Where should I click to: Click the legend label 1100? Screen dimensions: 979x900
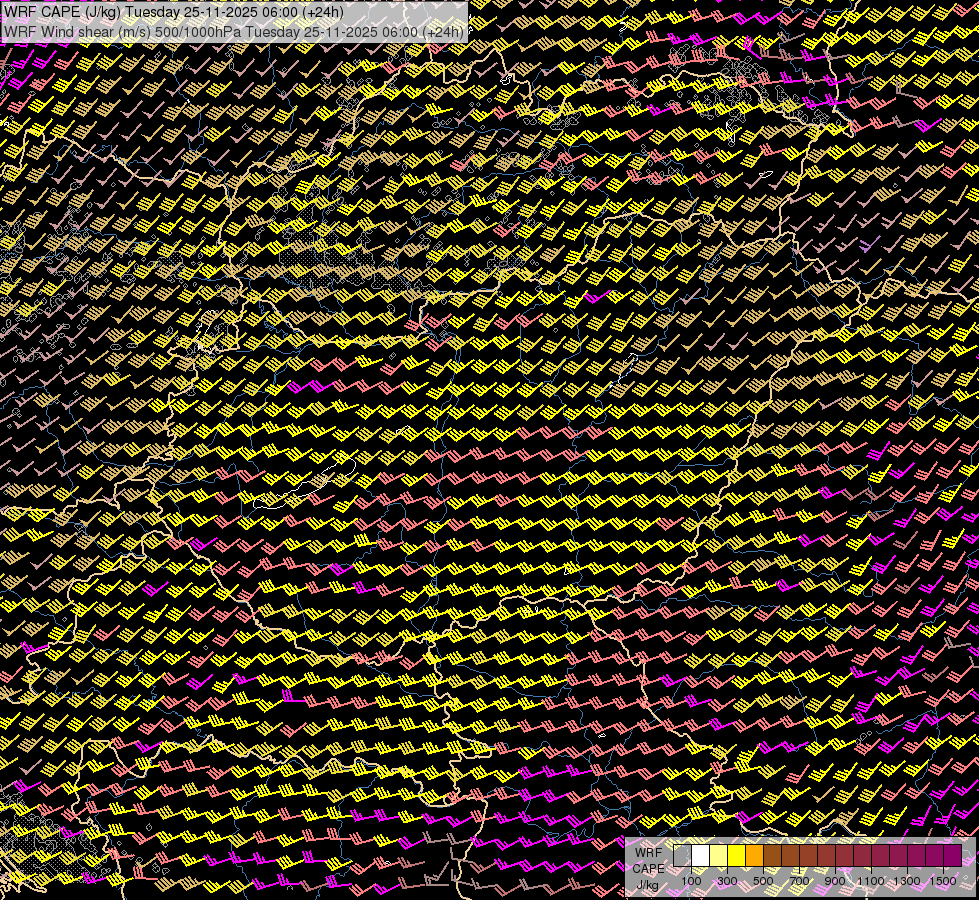pyautogui.click(x=871, y=881)
